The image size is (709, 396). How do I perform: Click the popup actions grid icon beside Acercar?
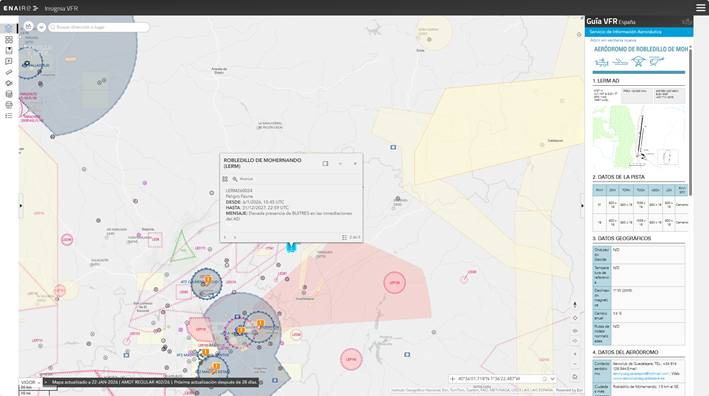[x=225, y=179]
